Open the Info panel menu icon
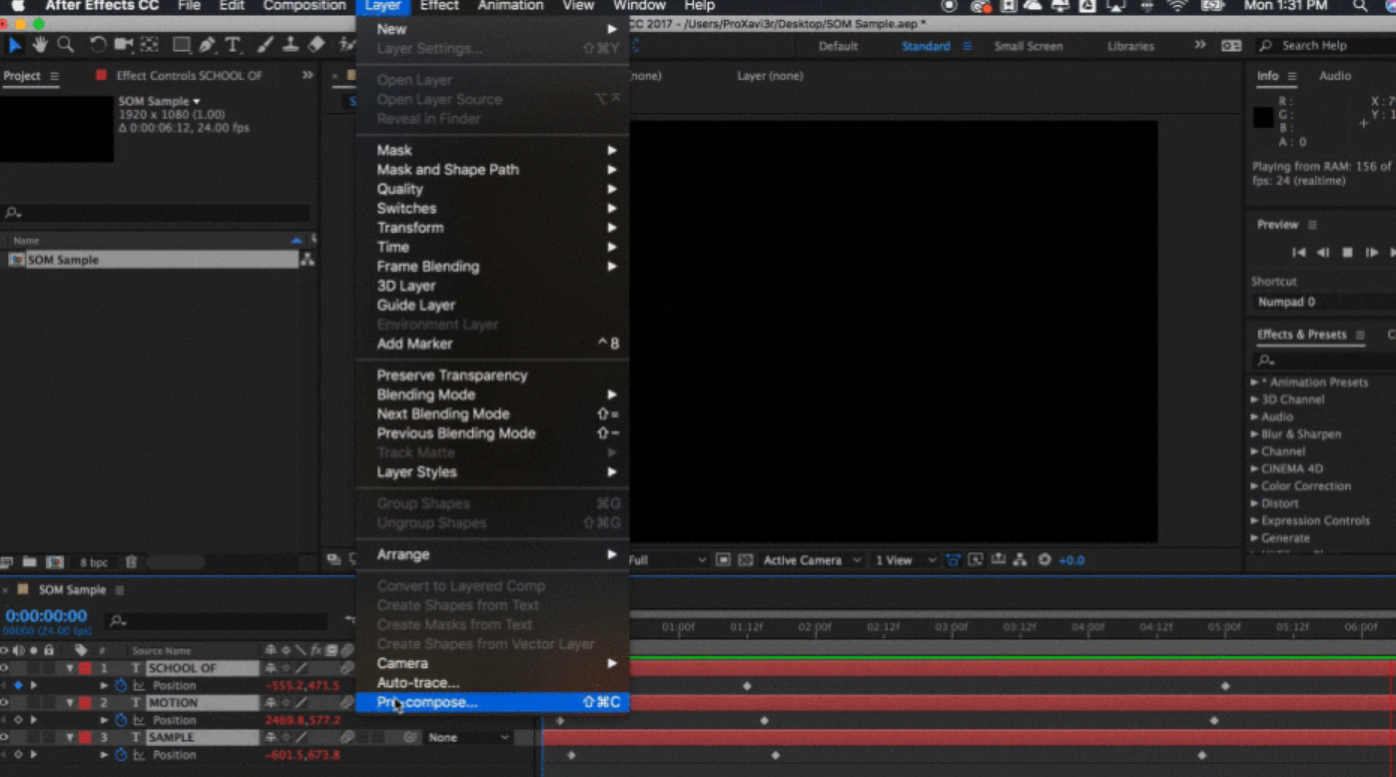This screenshot has width=1396, height=777. pyautogui.click(x=1292, y=76)
